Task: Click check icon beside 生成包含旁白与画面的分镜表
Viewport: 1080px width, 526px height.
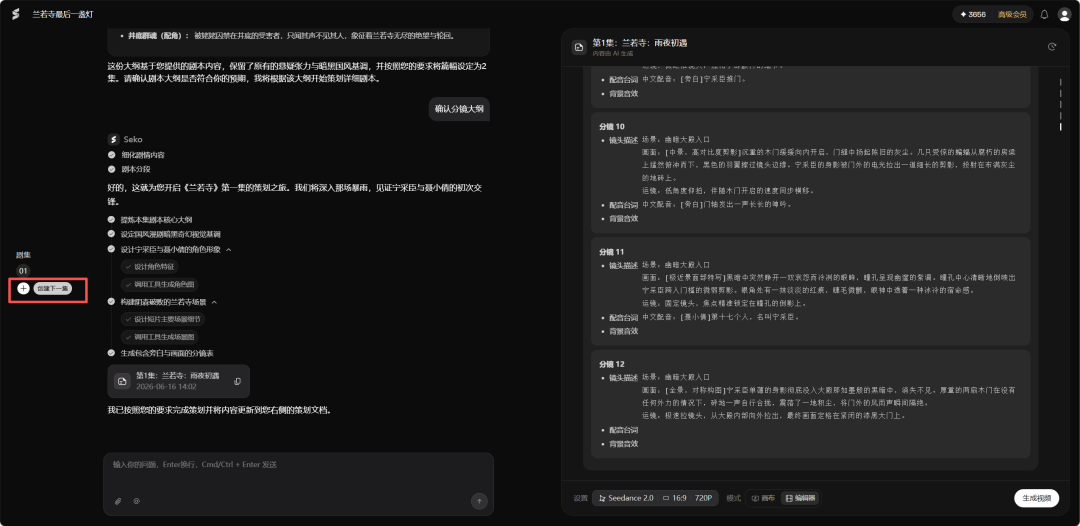Action: 112,353
